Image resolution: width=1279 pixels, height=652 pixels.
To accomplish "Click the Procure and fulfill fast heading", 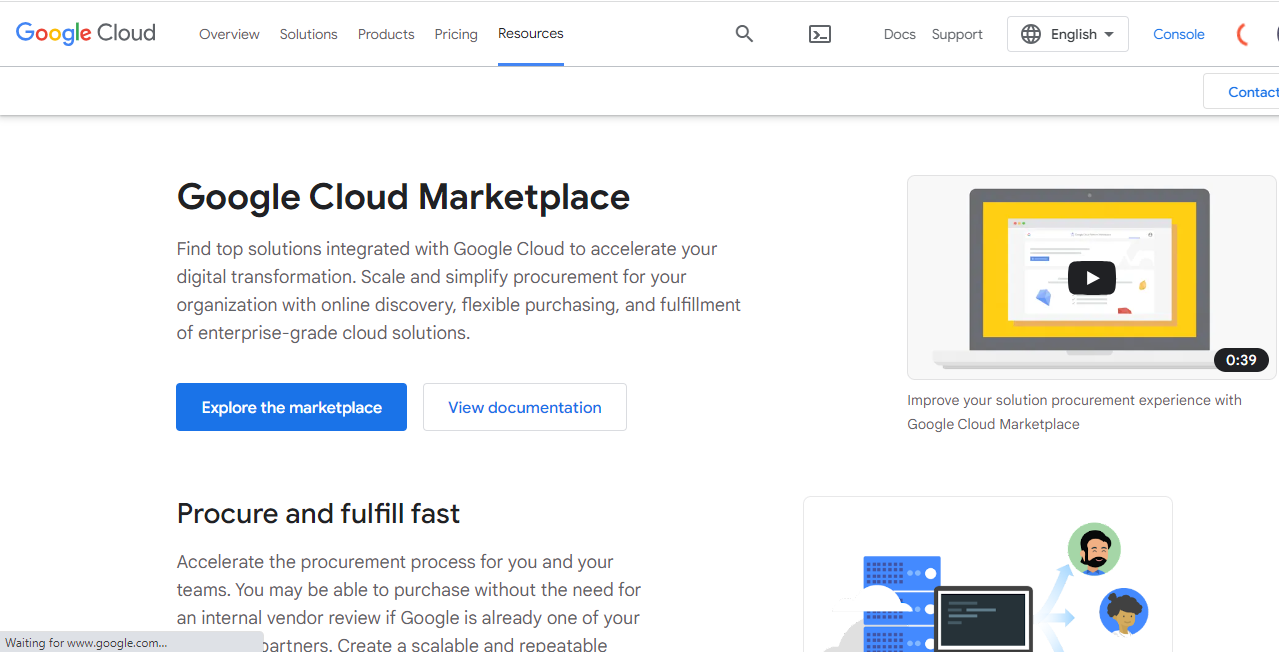I will (x=318, y=514).
